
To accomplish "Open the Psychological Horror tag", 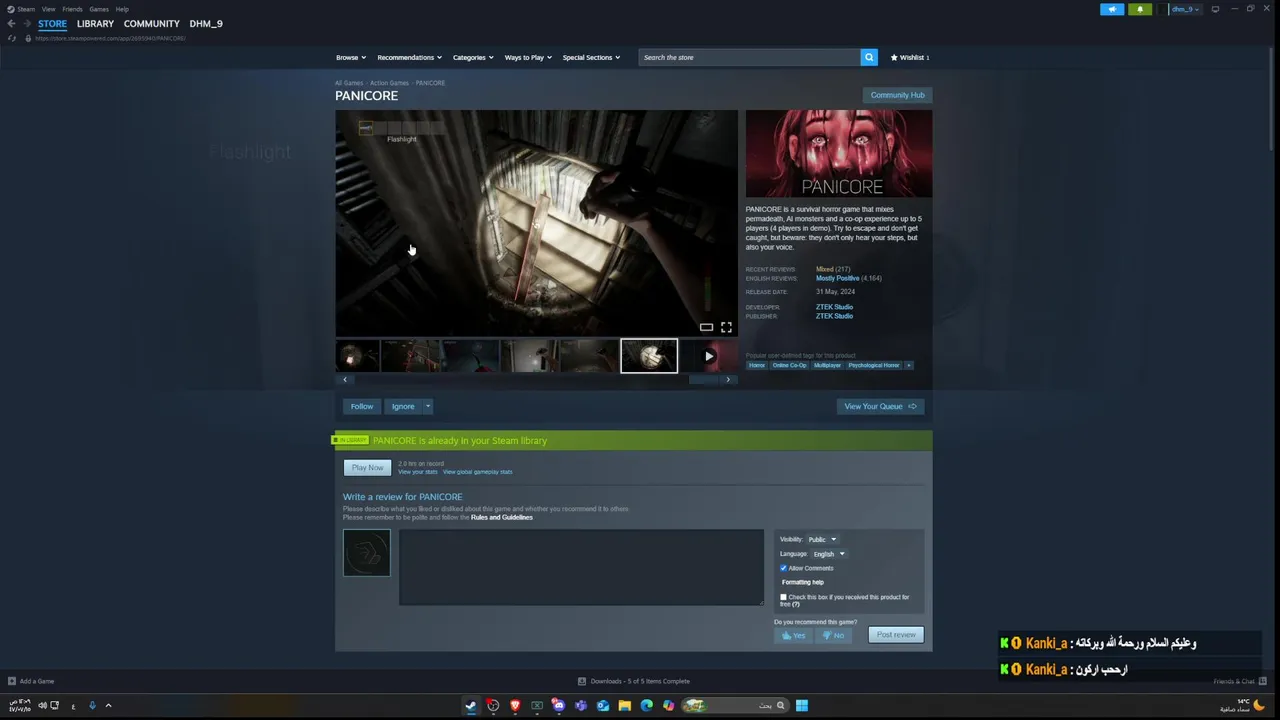I will click(x=874, y=365).
